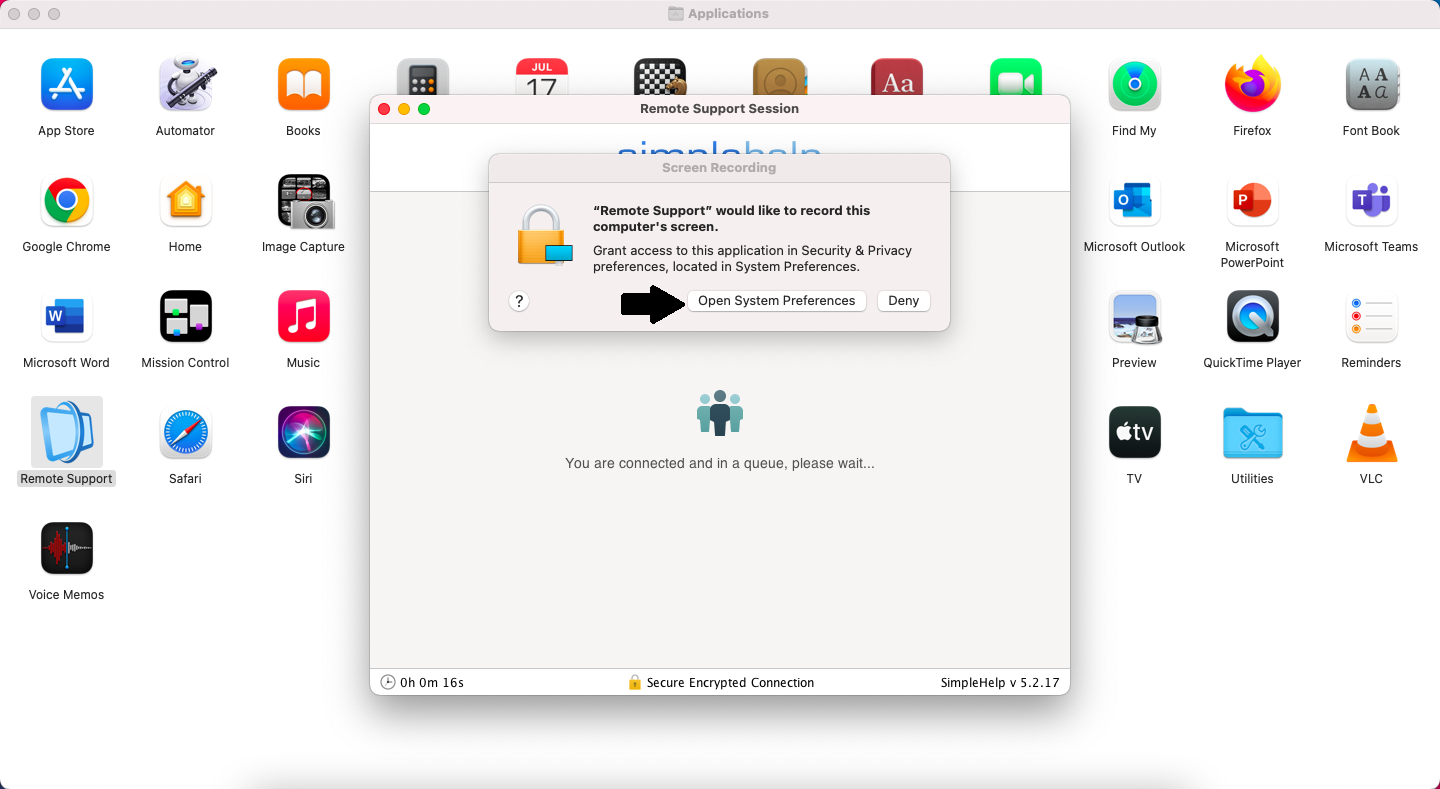Click the 0h 0m 16s elapsed time text
The height and width of the screenshot is (789, 1440).
click(x=432, y=683)
